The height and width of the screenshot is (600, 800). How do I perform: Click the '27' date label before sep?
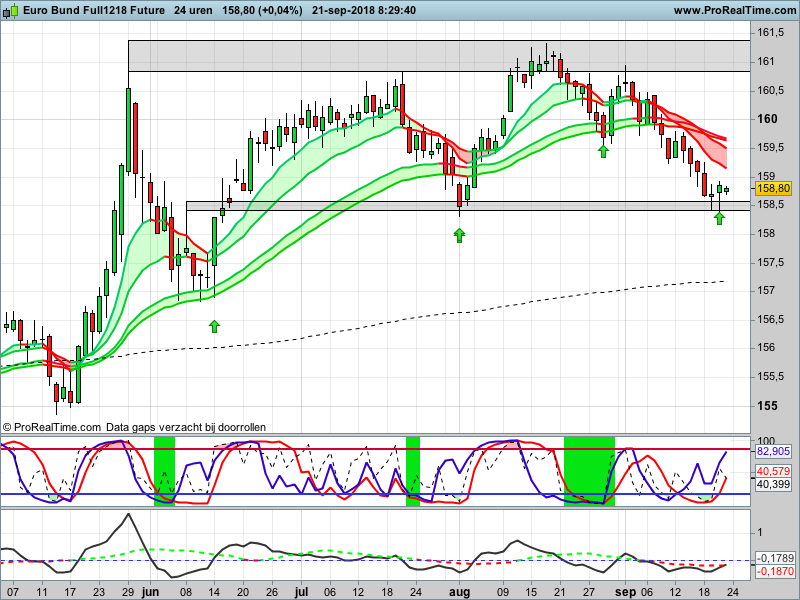[x=589, y=592]
